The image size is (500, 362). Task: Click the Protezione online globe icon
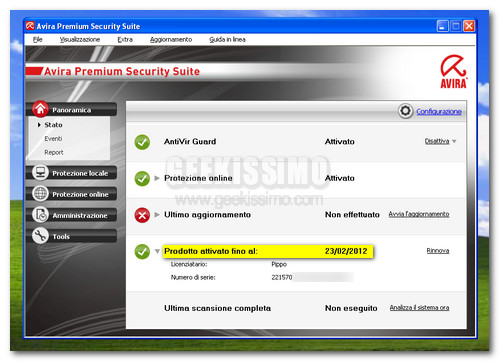point(40,193)
